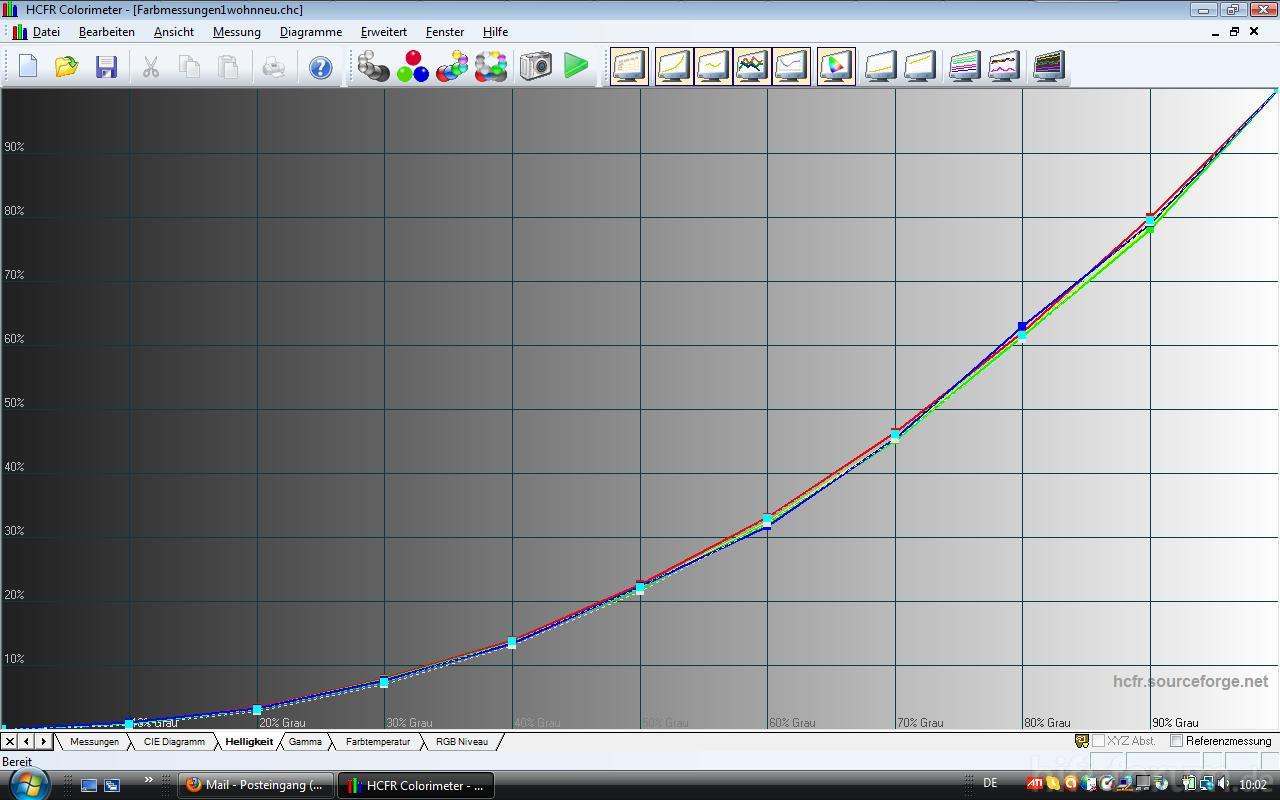Click the blue help question mark icon
This screenshot has width=1280, height=800.
tap(320, 67)
